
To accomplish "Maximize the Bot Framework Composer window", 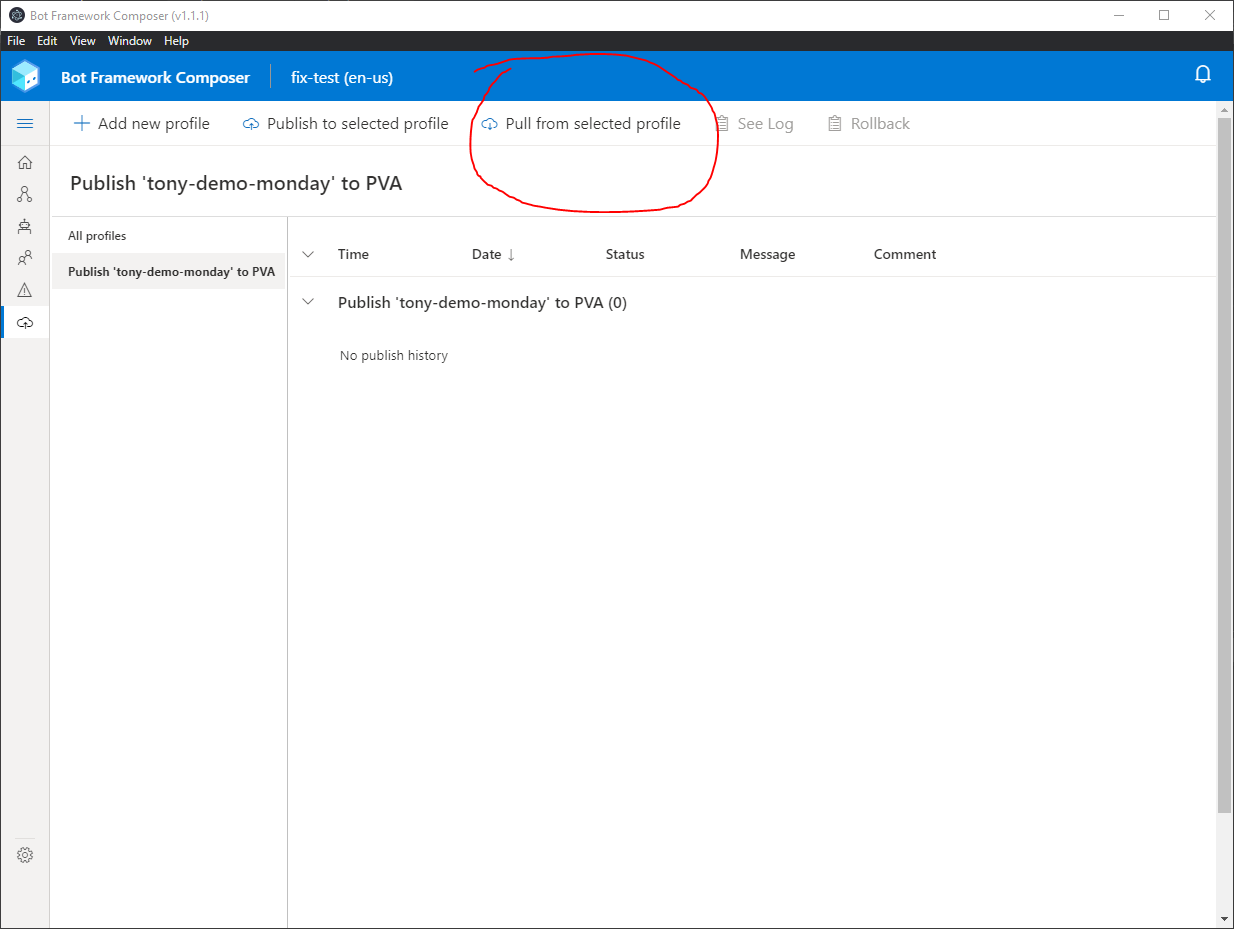I will pos(1164,15).
